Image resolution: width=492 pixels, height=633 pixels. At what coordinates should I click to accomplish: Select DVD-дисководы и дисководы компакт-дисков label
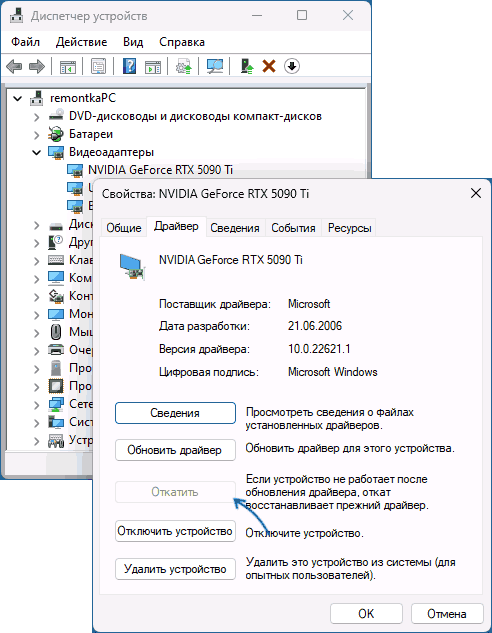pos(195,116)
